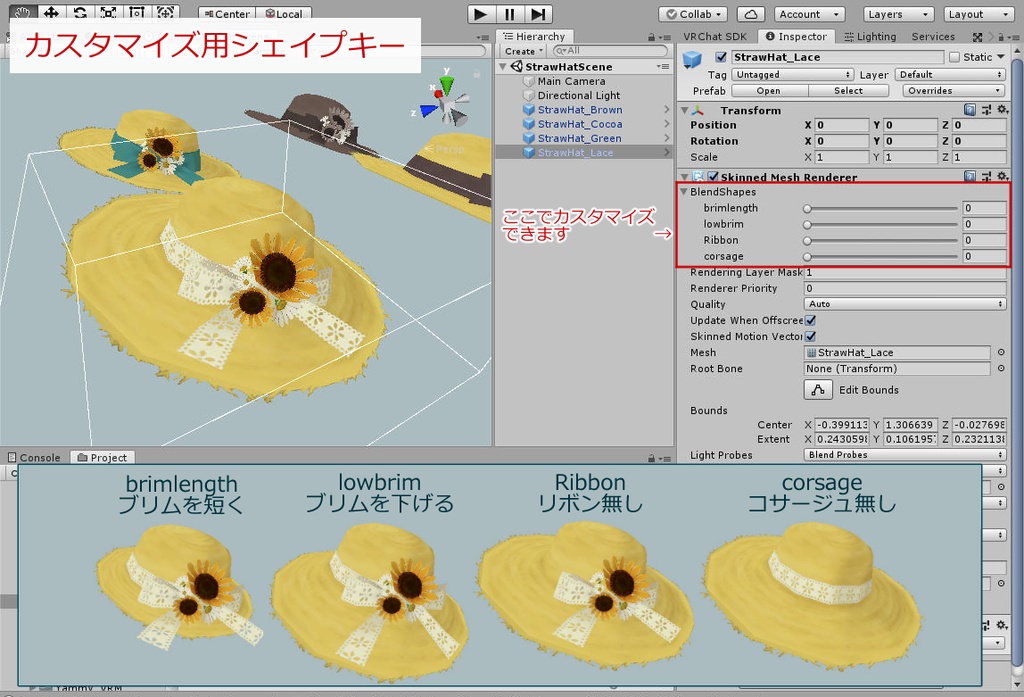Open the Account dropdown
1024x697 pixels.
(x=810, y=14)
